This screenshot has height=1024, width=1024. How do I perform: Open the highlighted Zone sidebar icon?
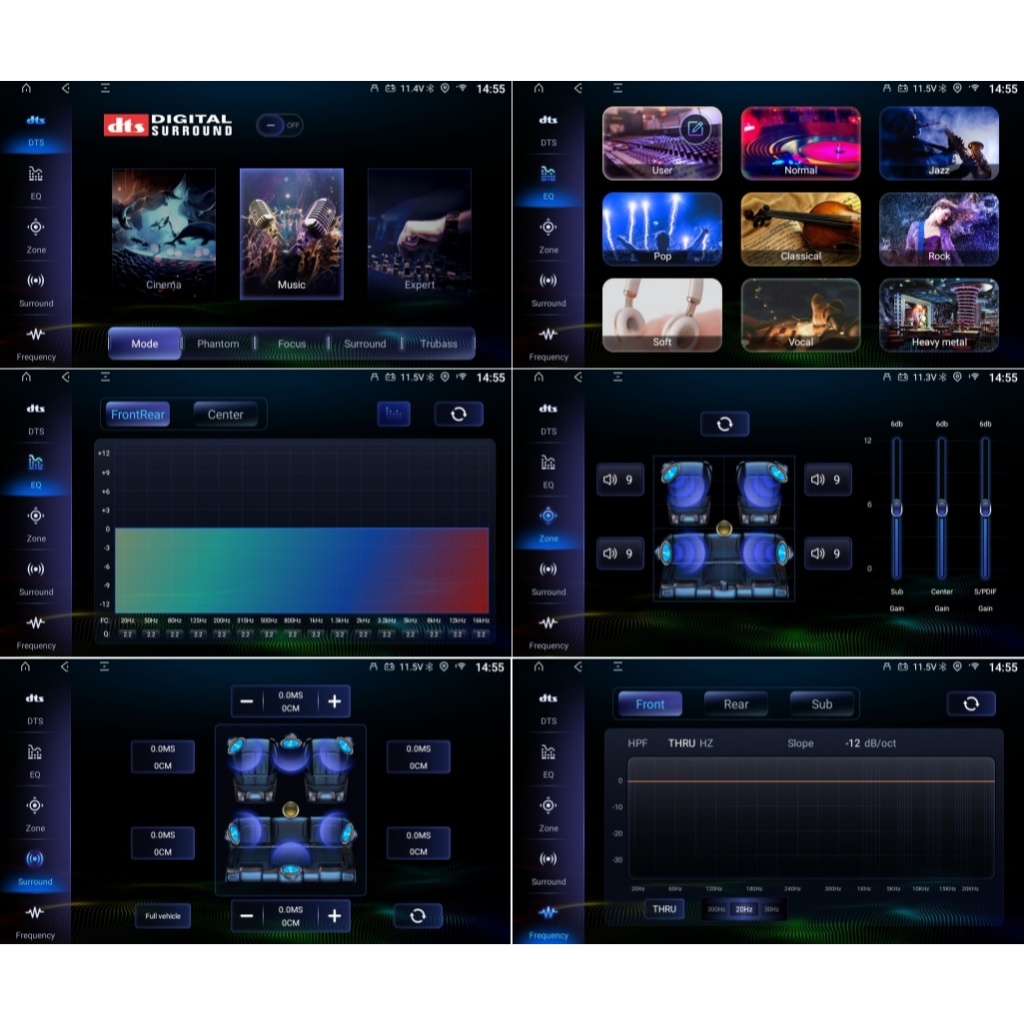click(x=548, y=516)
